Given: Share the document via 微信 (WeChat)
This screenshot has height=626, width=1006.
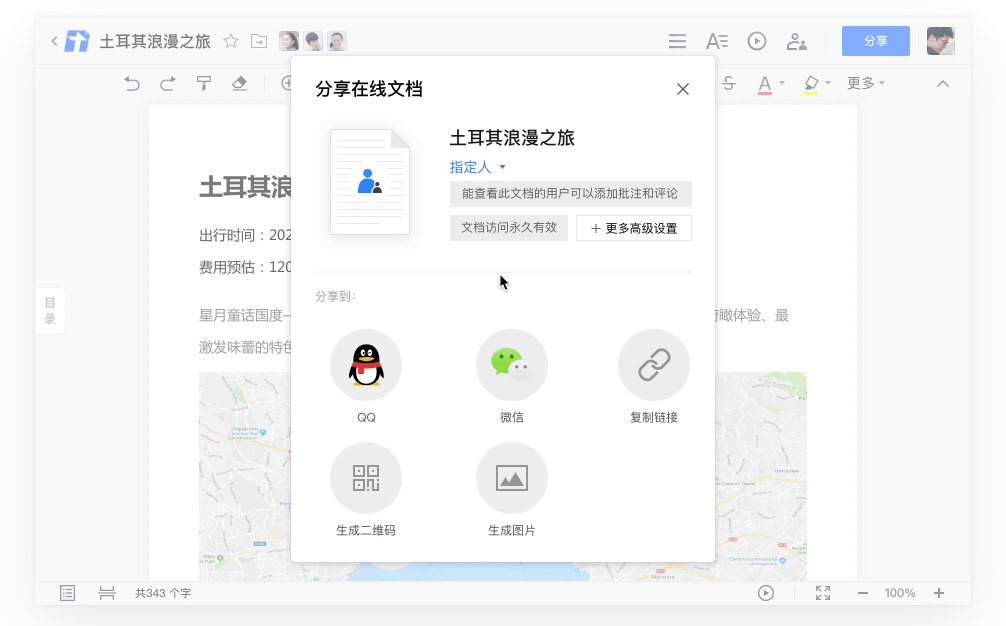Looking at the screenshot, I should tap(512, 365).
